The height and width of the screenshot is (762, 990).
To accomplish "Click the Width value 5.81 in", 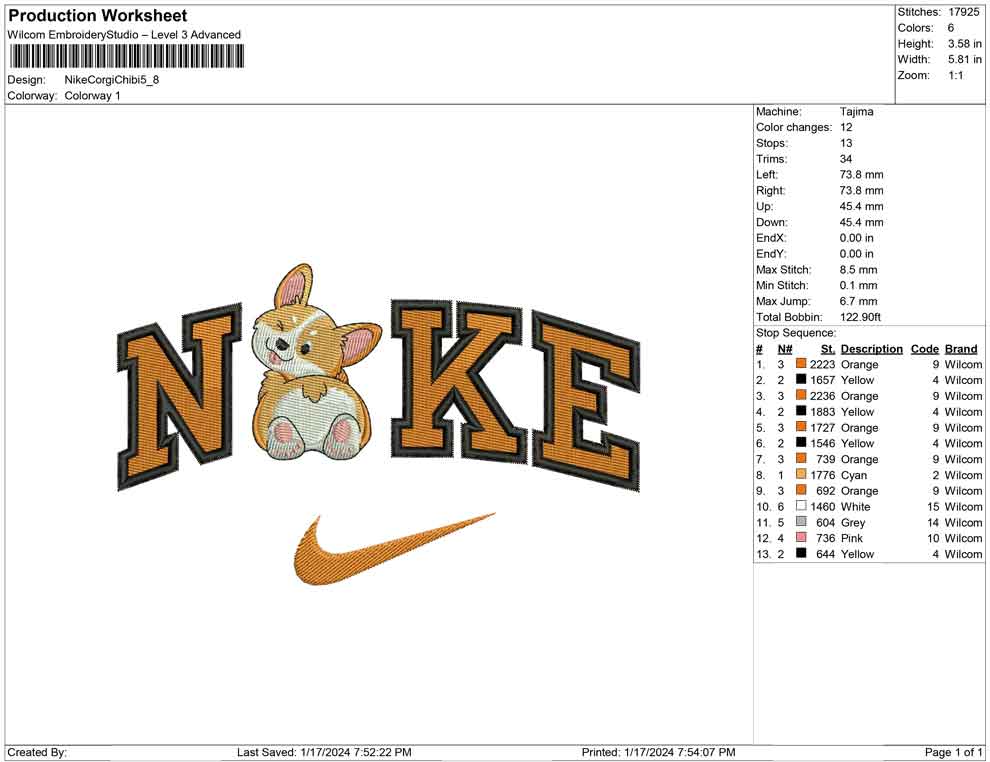I will coord(964,59).
